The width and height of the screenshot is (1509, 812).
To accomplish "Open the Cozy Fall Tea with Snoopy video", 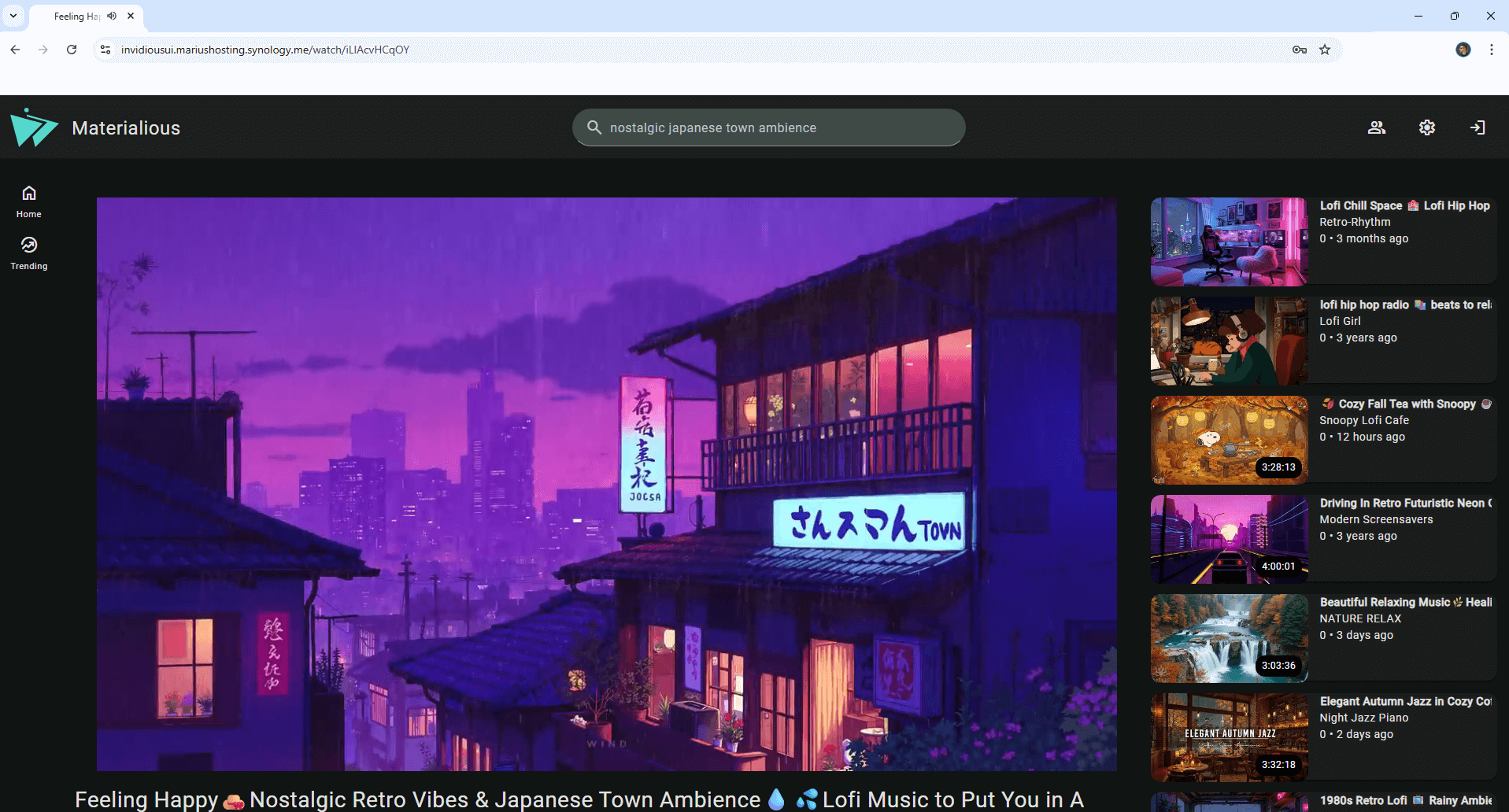I will pyautogui.click(x=1406, y=404).
